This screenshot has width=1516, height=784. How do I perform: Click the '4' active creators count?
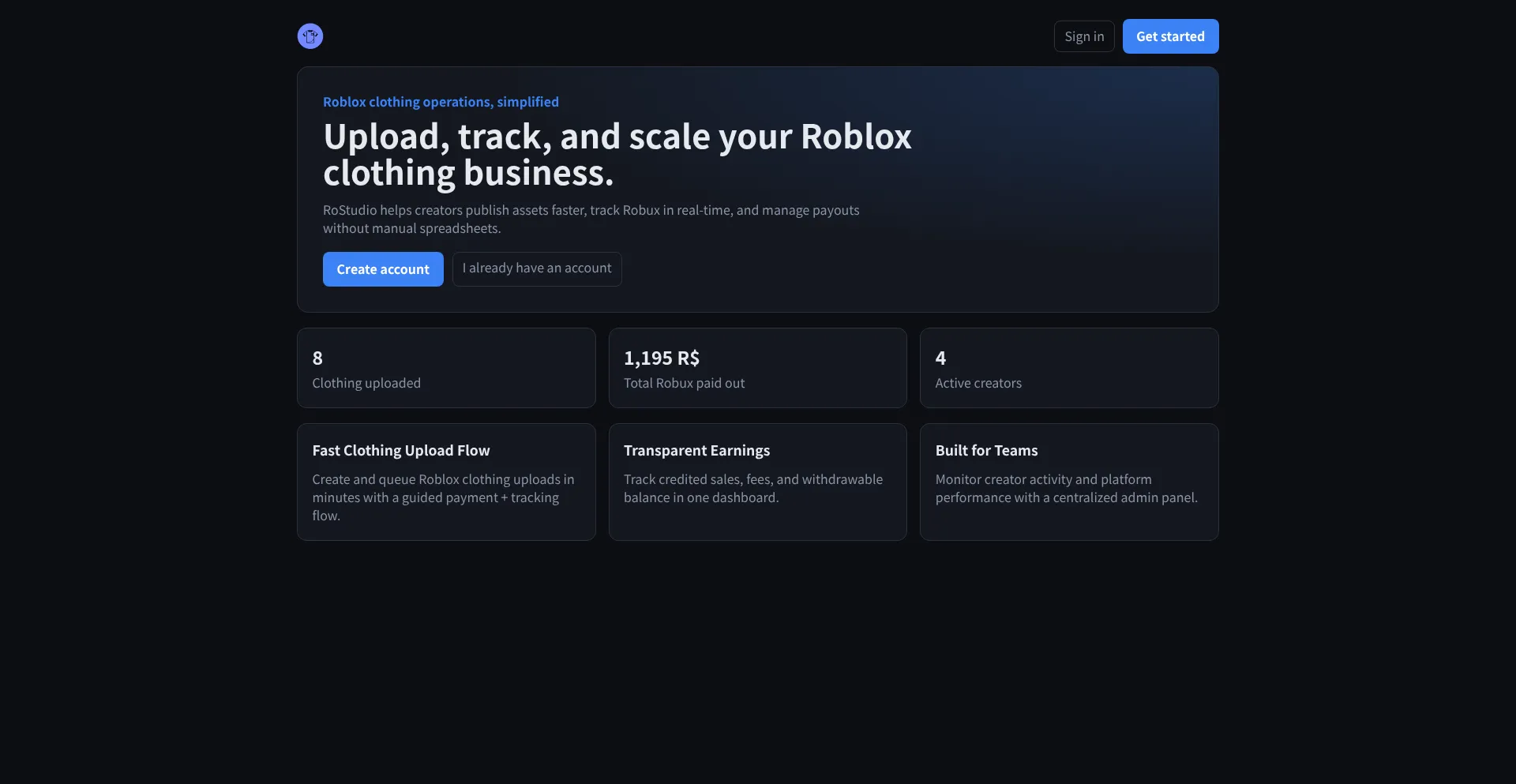coord(940,358)
